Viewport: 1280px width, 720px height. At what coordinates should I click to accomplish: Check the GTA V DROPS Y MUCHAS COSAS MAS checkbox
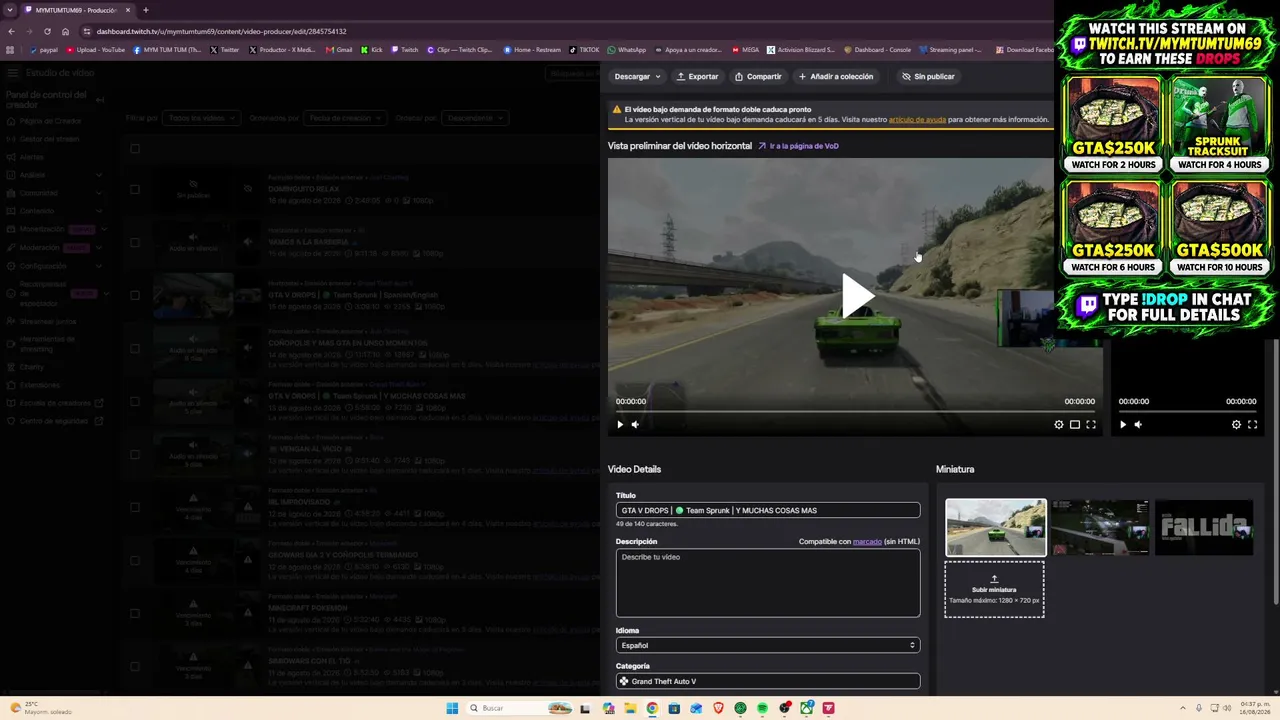coord(135,401)
